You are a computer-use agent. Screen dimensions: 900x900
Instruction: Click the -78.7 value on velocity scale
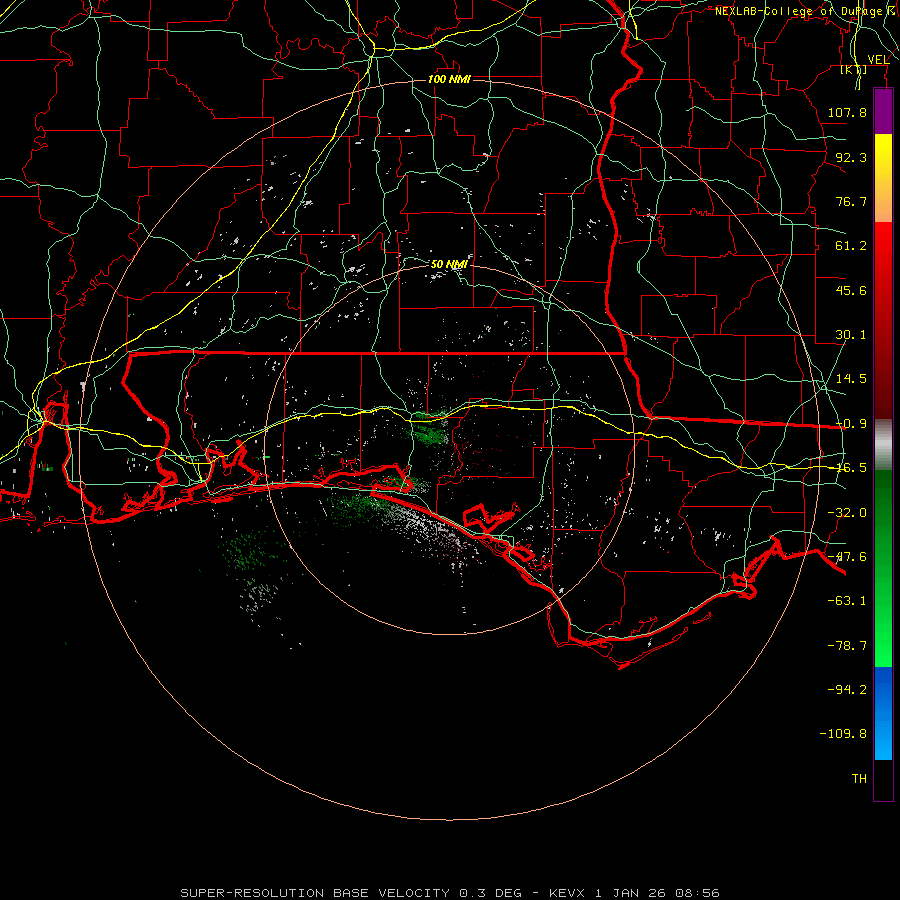[x=847, y=646]
